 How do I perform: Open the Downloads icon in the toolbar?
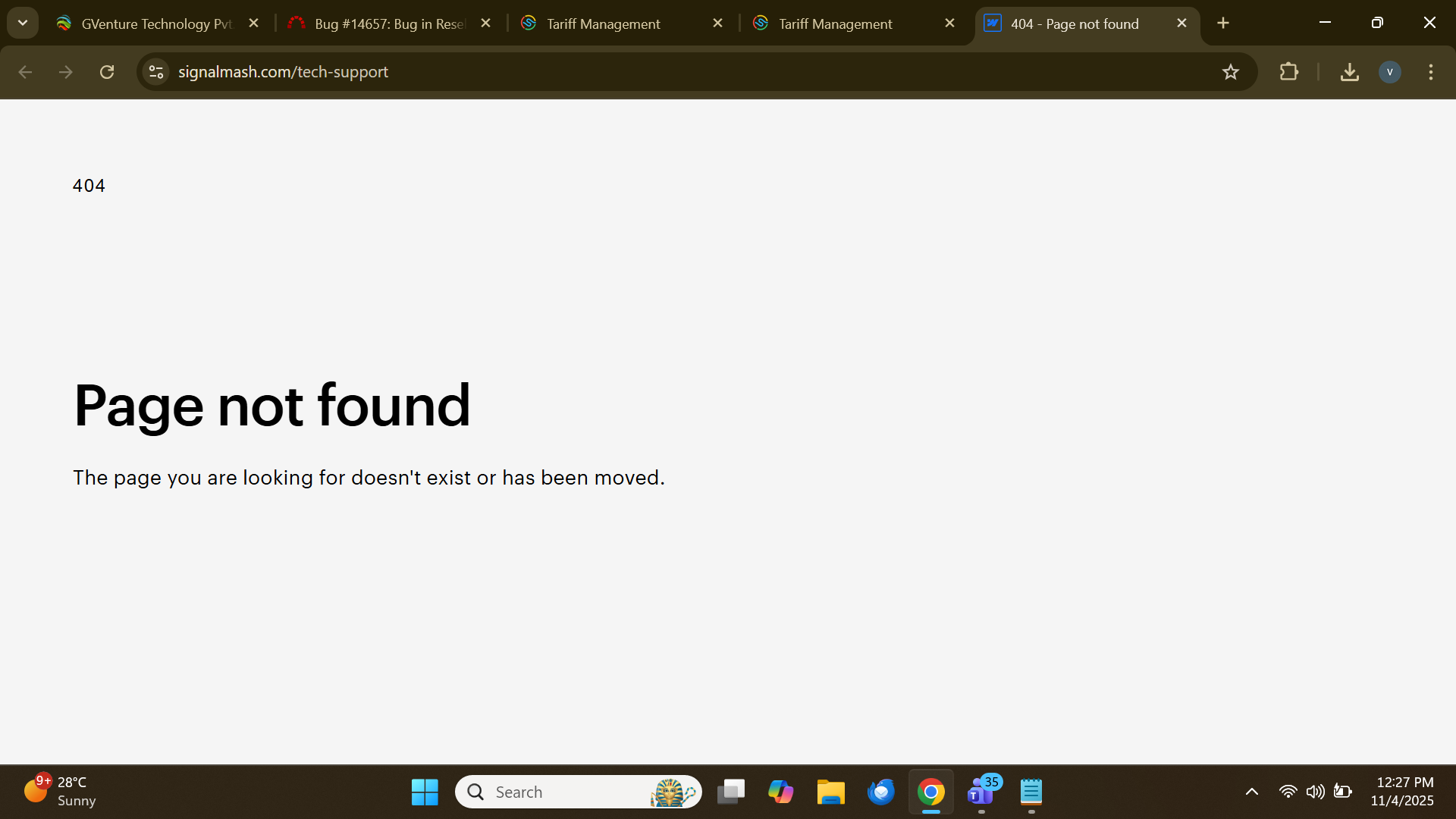tap(1349, 72)
